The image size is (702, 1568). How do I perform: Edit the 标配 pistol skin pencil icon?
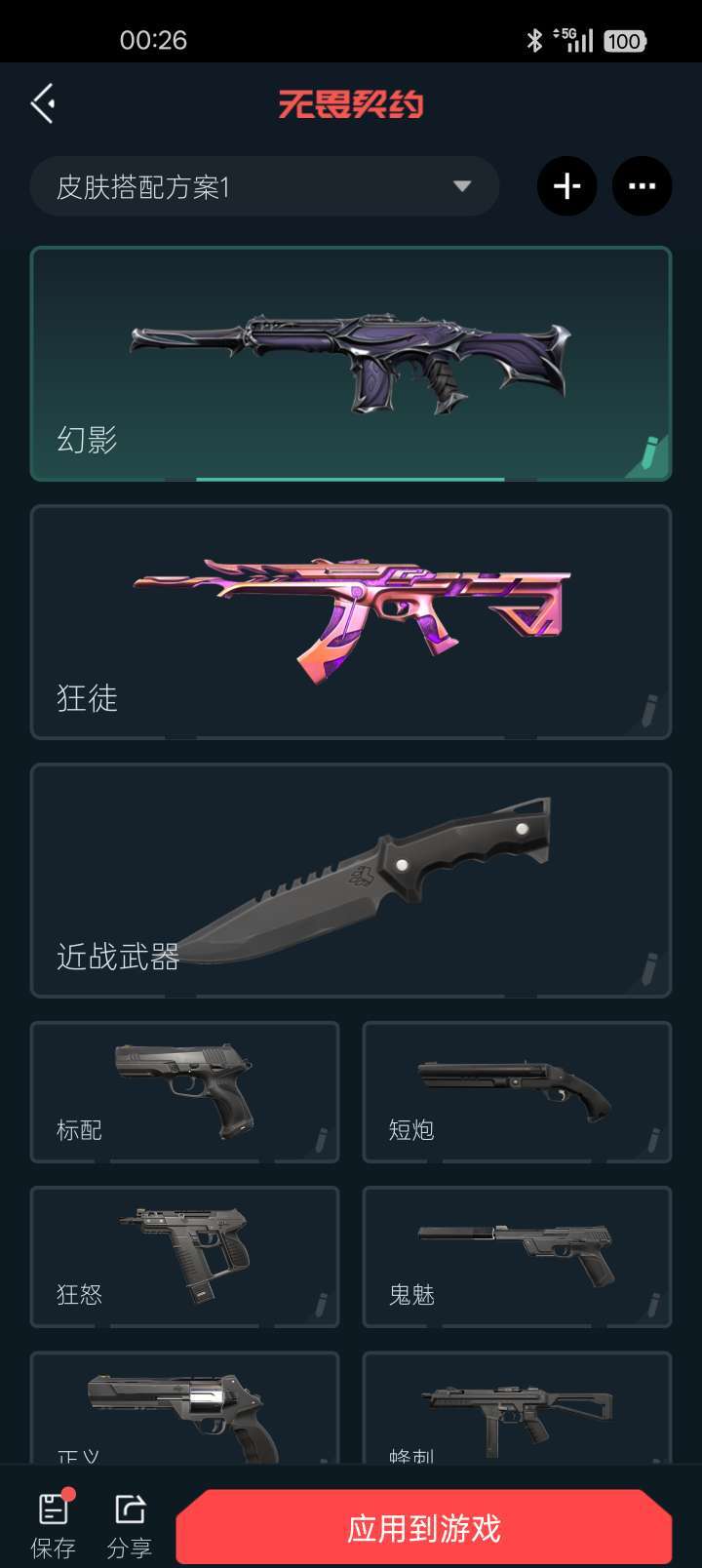click(320, 1140)
